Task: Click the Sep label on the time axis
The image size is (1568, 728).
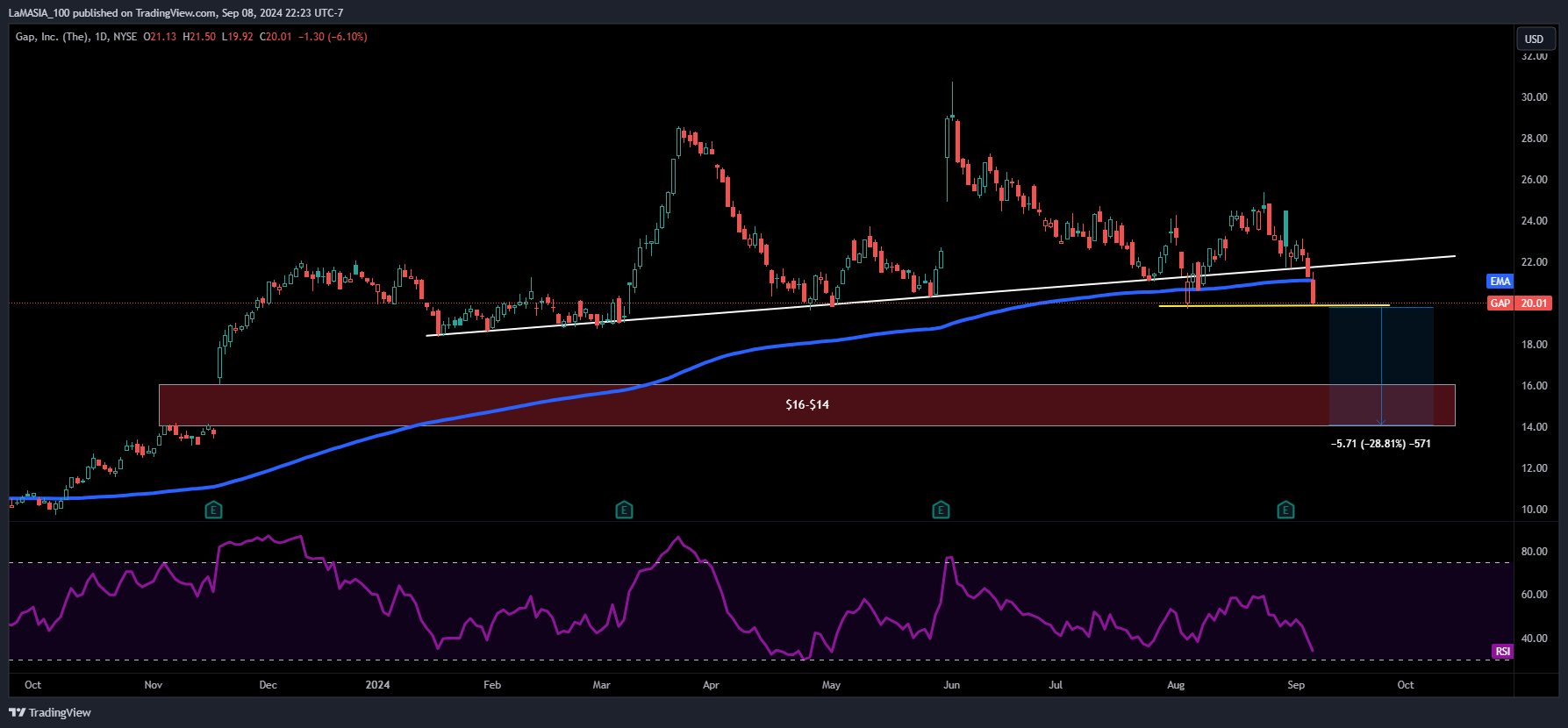Action: 1296,685
